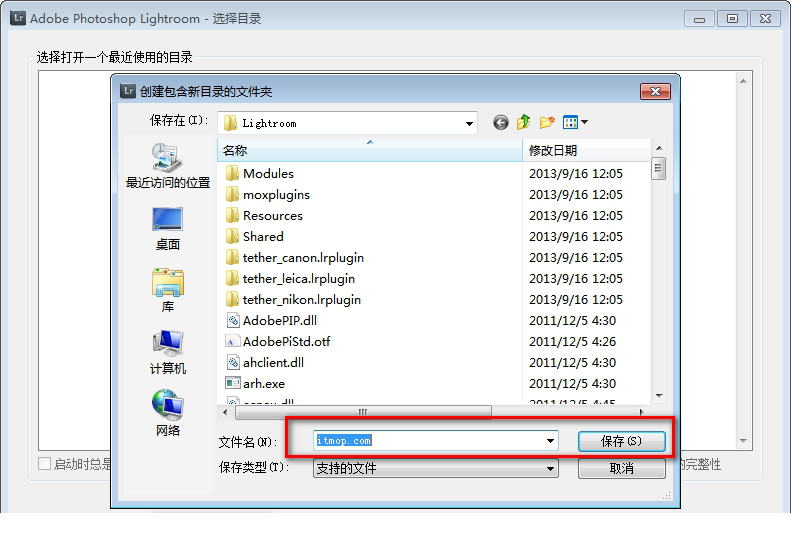The image size is (791, 533).
Task: Sort by the 名称 column header
Action: [370, 150]
